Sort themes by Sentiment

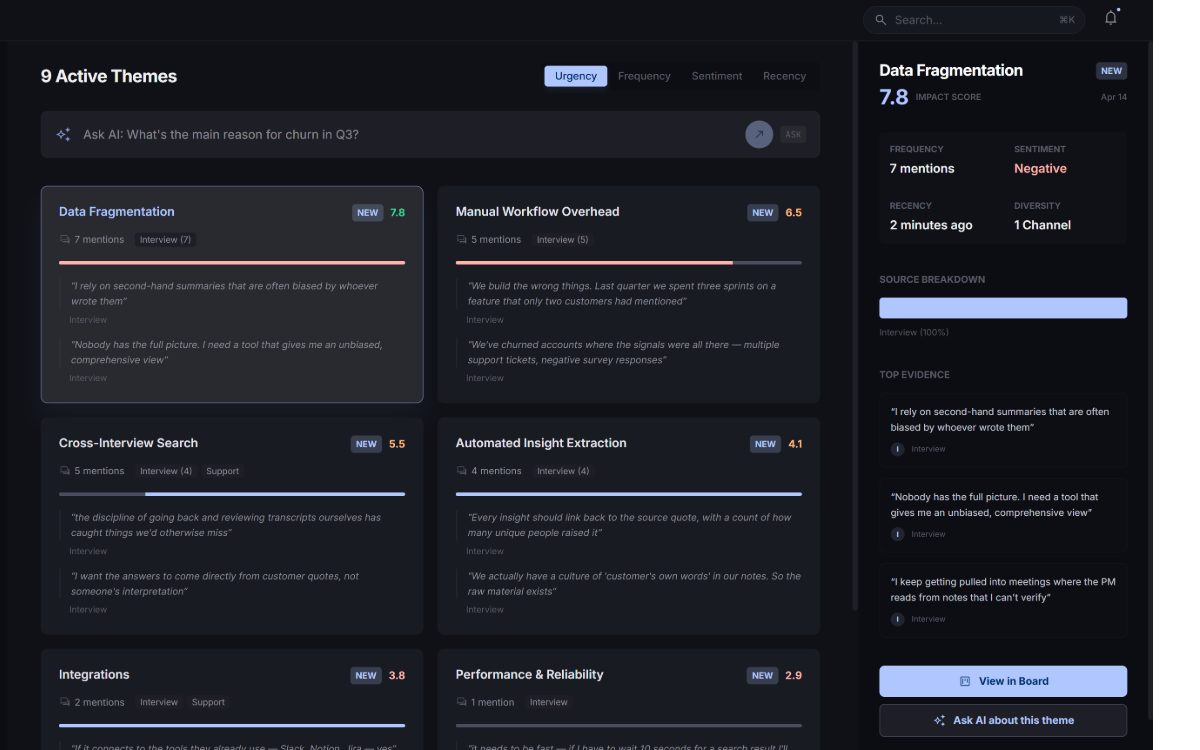point(717,76)
